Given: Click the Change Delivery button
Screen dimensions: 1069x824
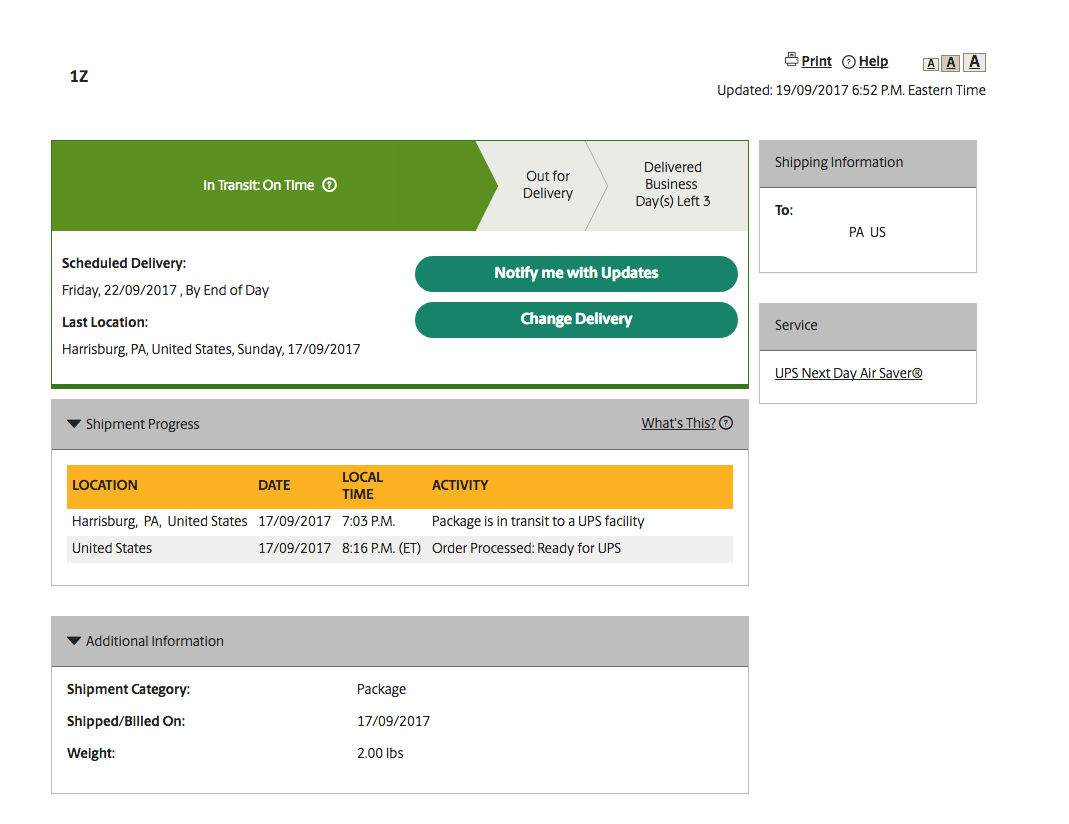Looking at the screenshot, I should click(576, 320).
